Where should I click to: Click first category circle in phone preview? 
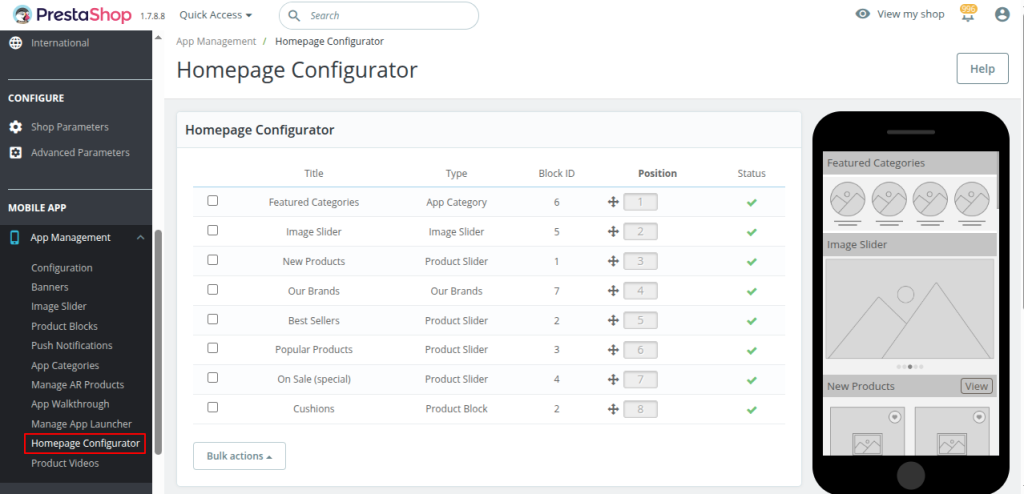coord(847,199)
